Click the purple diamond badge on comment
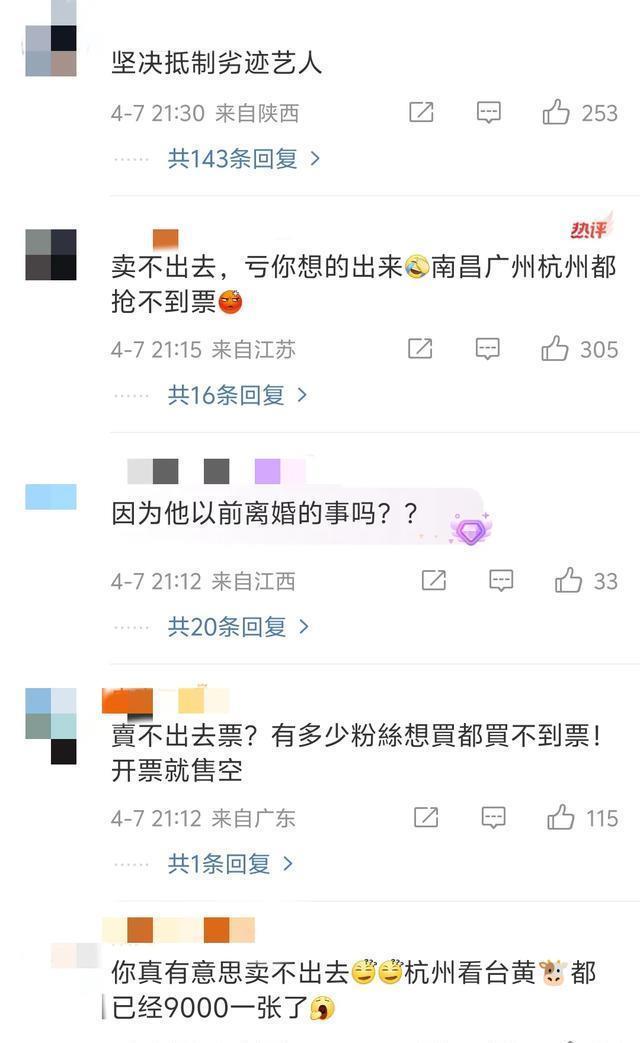 (x=470, y=530)
